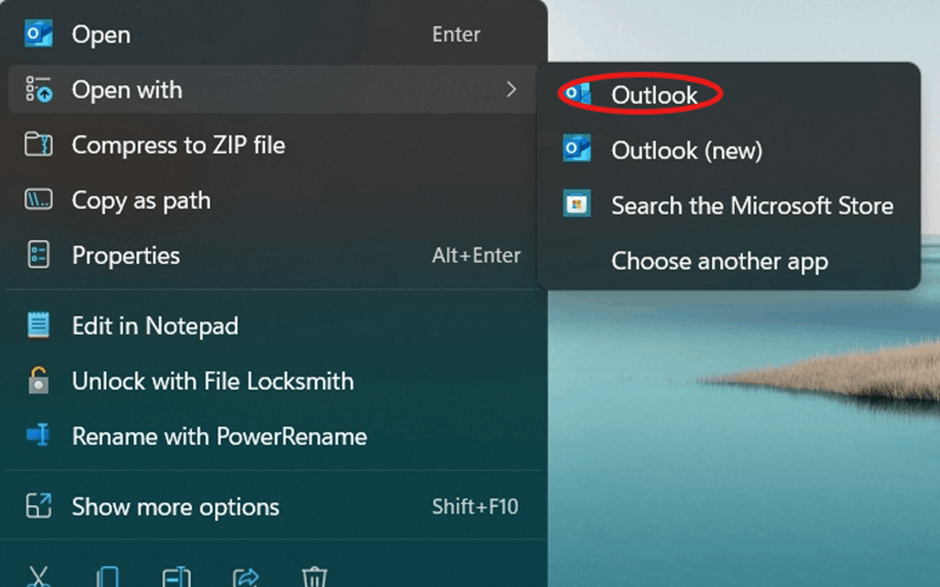Image resolution: width=940 pixels, height=587 pixels.
Task: Click the Microsoft Store icon in the submenu
Action: pyautogui.click(x=578, y=205)
